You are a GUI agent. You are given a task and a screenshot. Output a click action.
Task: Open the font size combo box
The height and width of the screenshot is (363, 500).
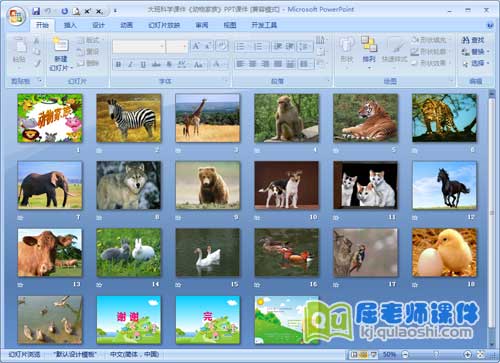click(177, 47)
